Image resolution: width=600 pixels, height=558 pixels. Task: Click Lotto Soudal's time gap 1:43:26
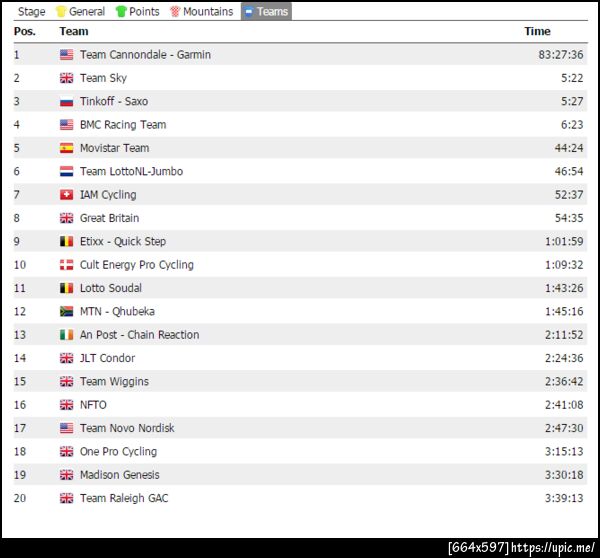pyautogui.click(x=564, y=288)
